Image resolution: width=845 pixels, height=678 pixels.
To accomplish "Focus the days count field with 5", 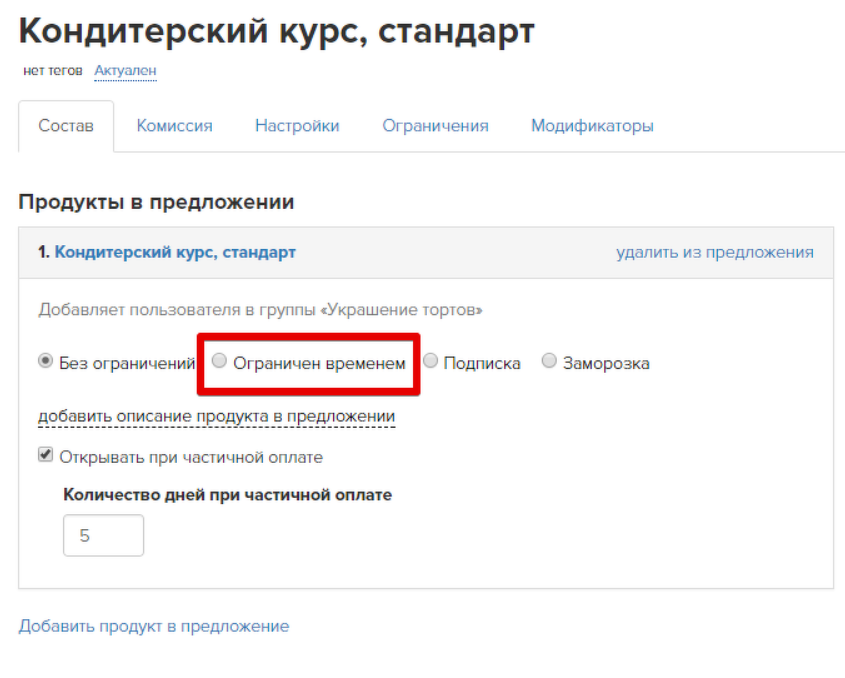I will click(103, 535).
